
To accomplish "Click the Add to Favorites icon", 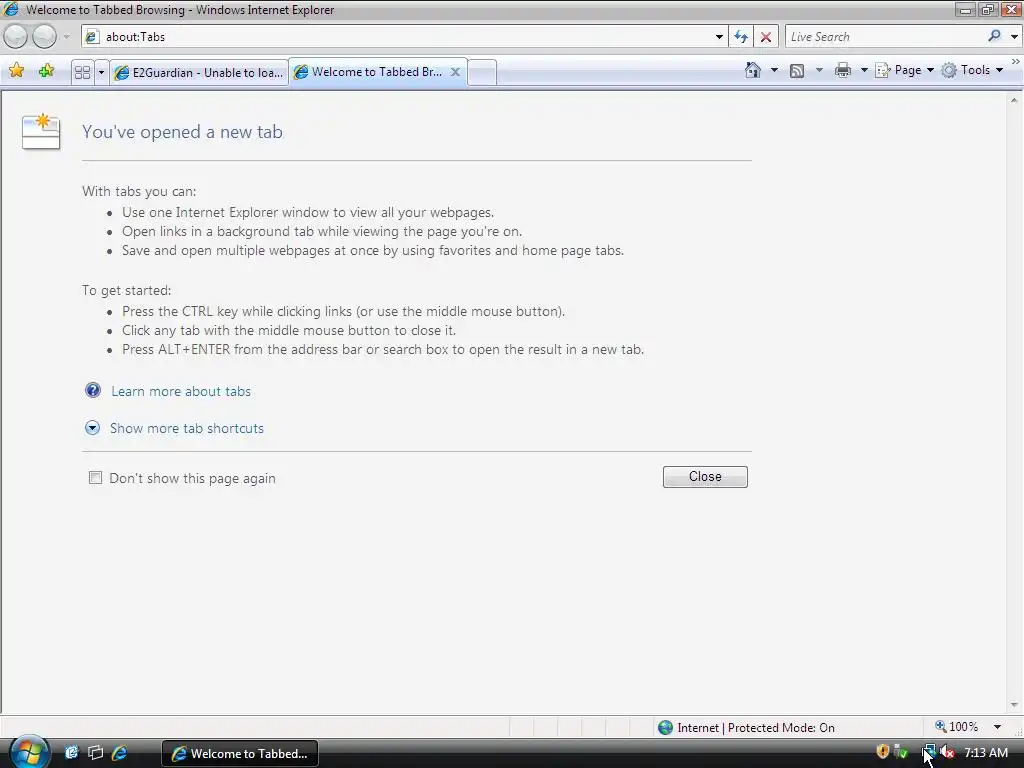I will coord(46,71).
